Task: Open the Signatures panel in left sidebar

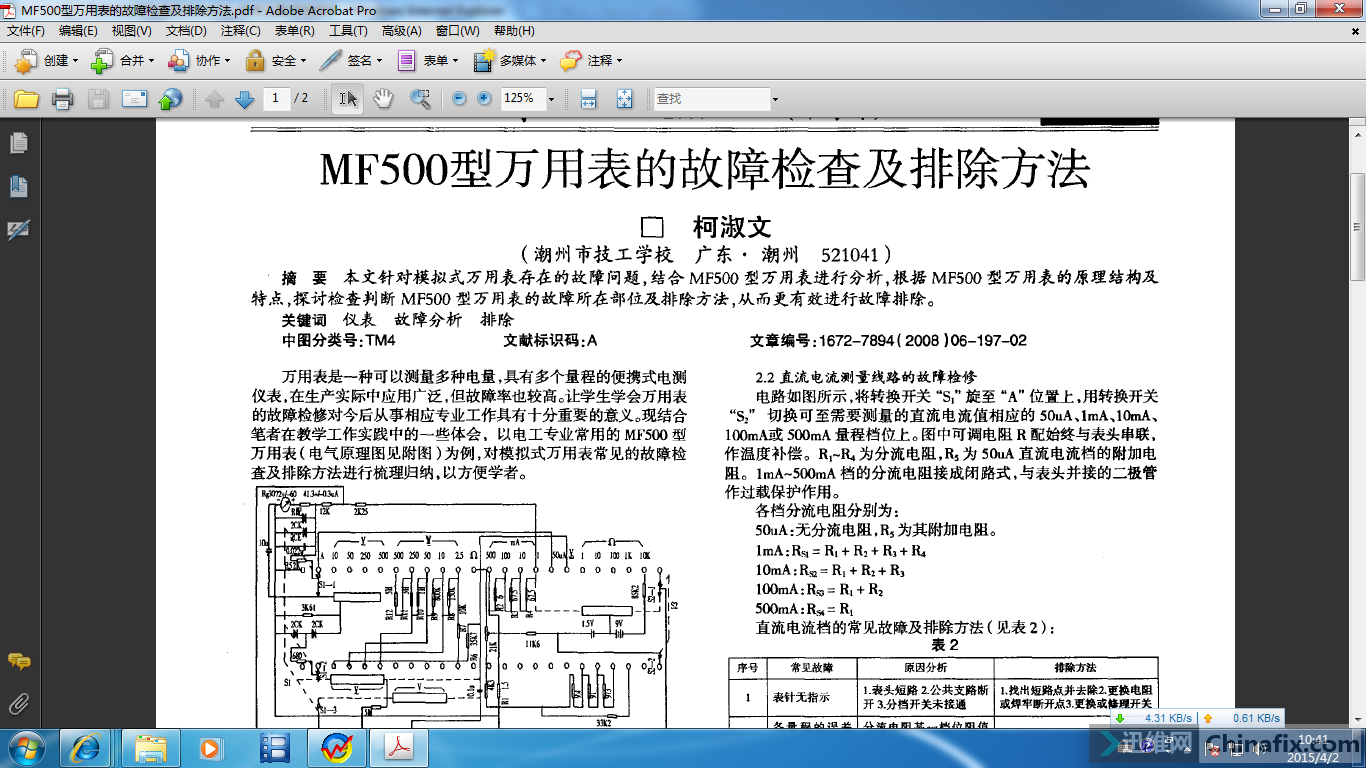Action: tap(18, 230)
